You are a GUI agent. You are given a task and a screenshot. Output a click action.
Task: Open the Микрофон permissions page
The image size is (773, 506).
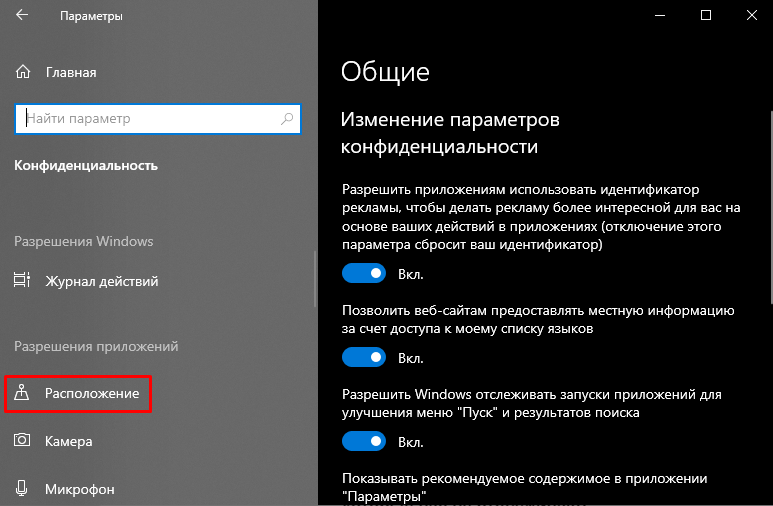[80, 489]
